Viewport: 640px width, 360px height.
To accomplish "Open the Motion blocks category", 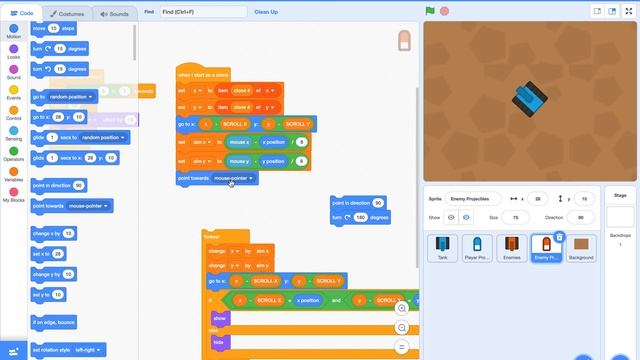I will [x=13, y=31].
